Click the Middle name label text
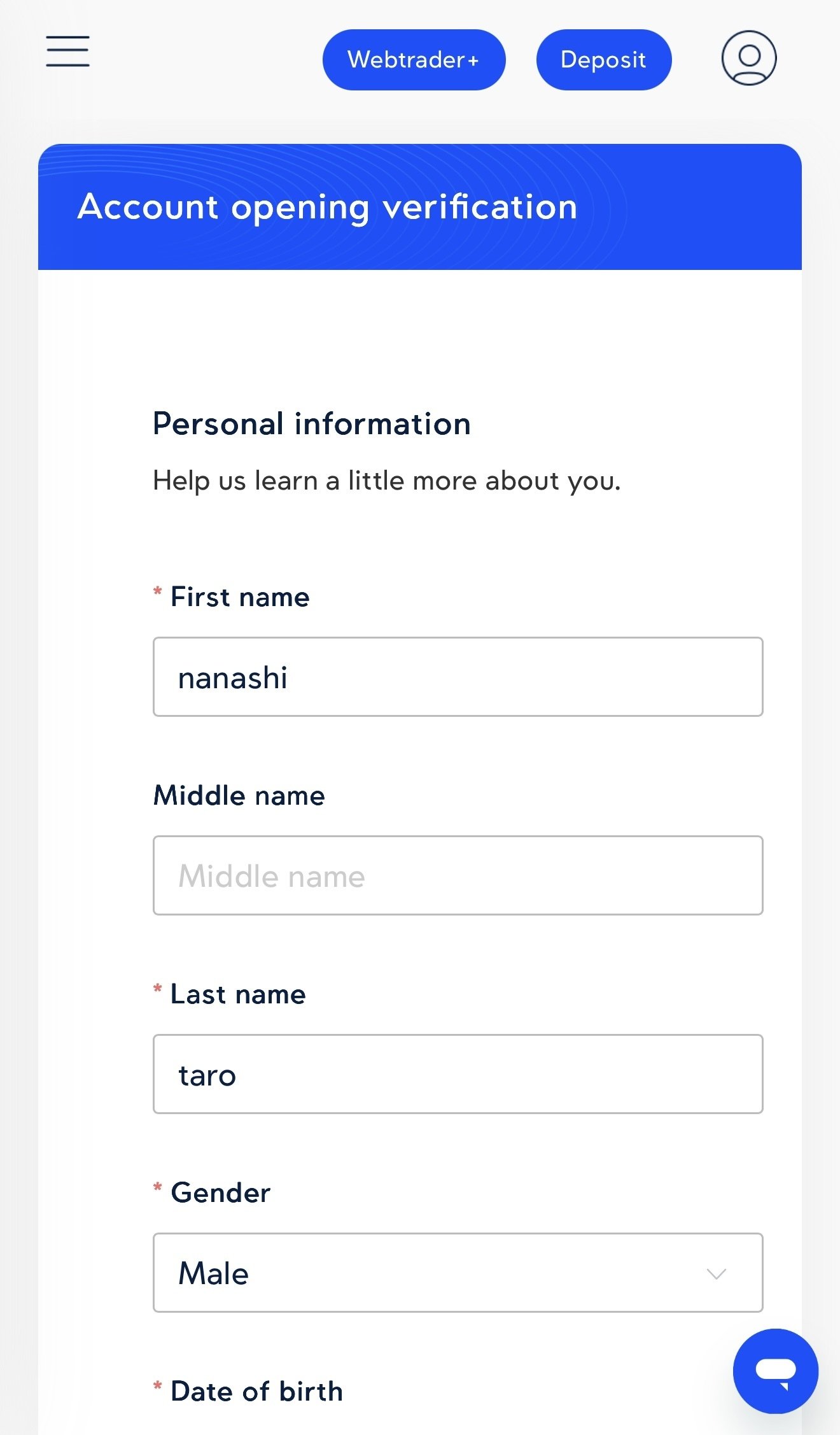 239,796
